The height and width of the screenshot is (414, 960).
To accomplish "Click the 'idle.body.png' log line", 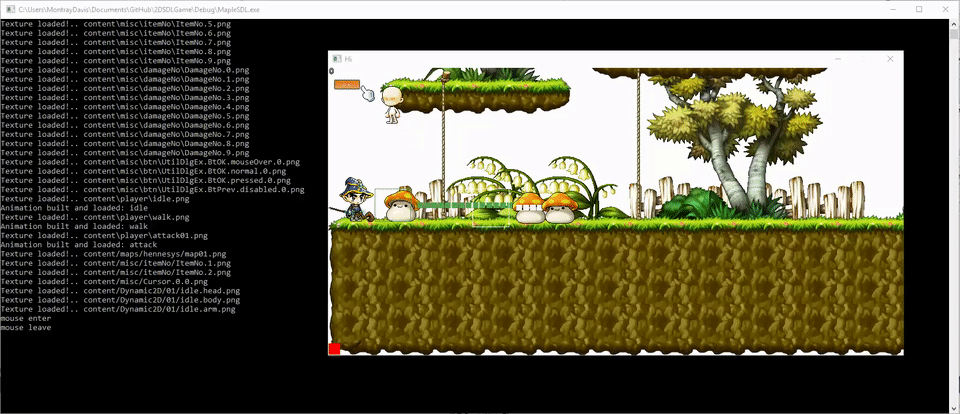I will [x=120, y=300].
